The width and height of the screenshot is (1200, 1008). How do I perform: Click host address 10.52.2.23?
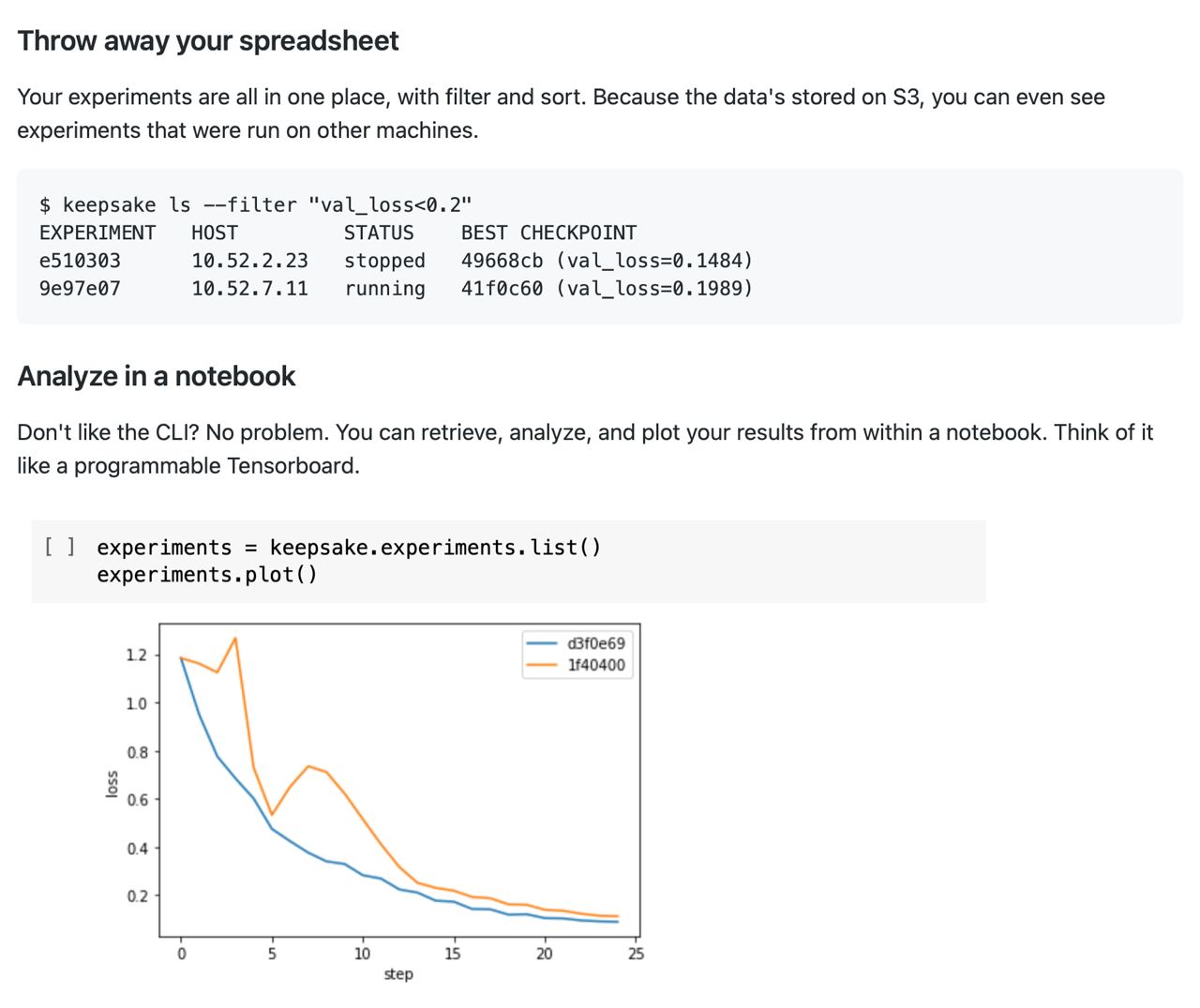[x=249, y=261]
